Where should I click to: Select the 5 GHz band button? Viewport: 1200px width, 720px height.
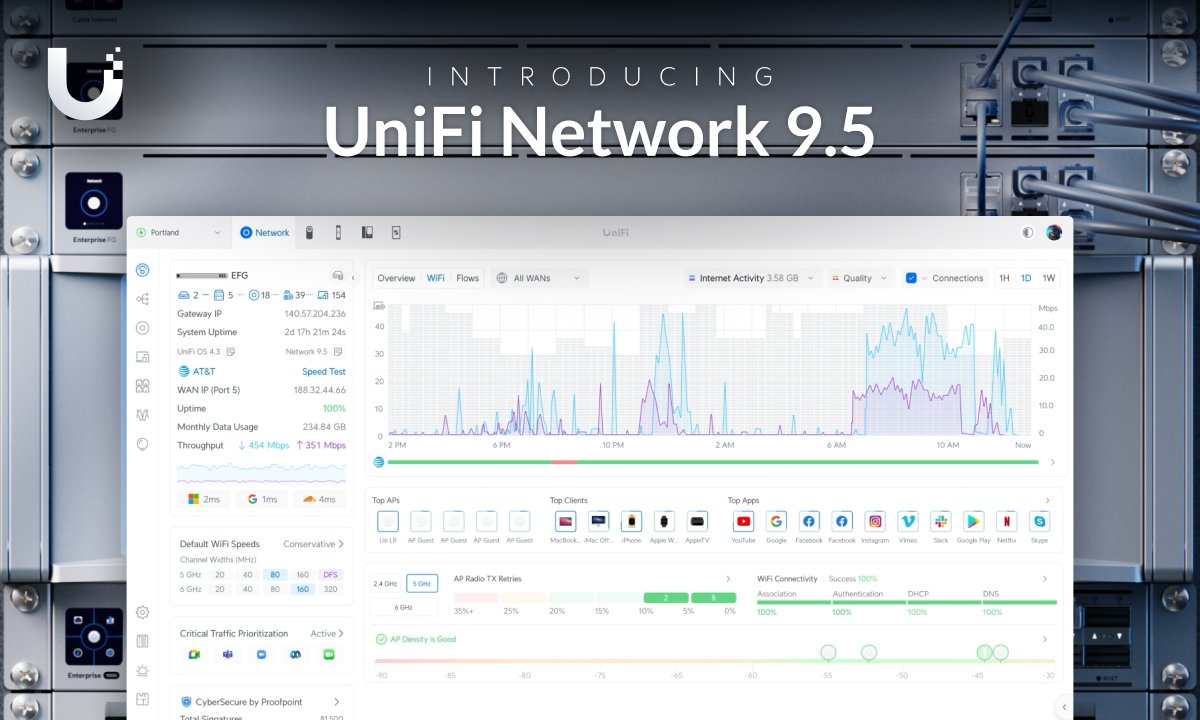(x=421, y=583)
